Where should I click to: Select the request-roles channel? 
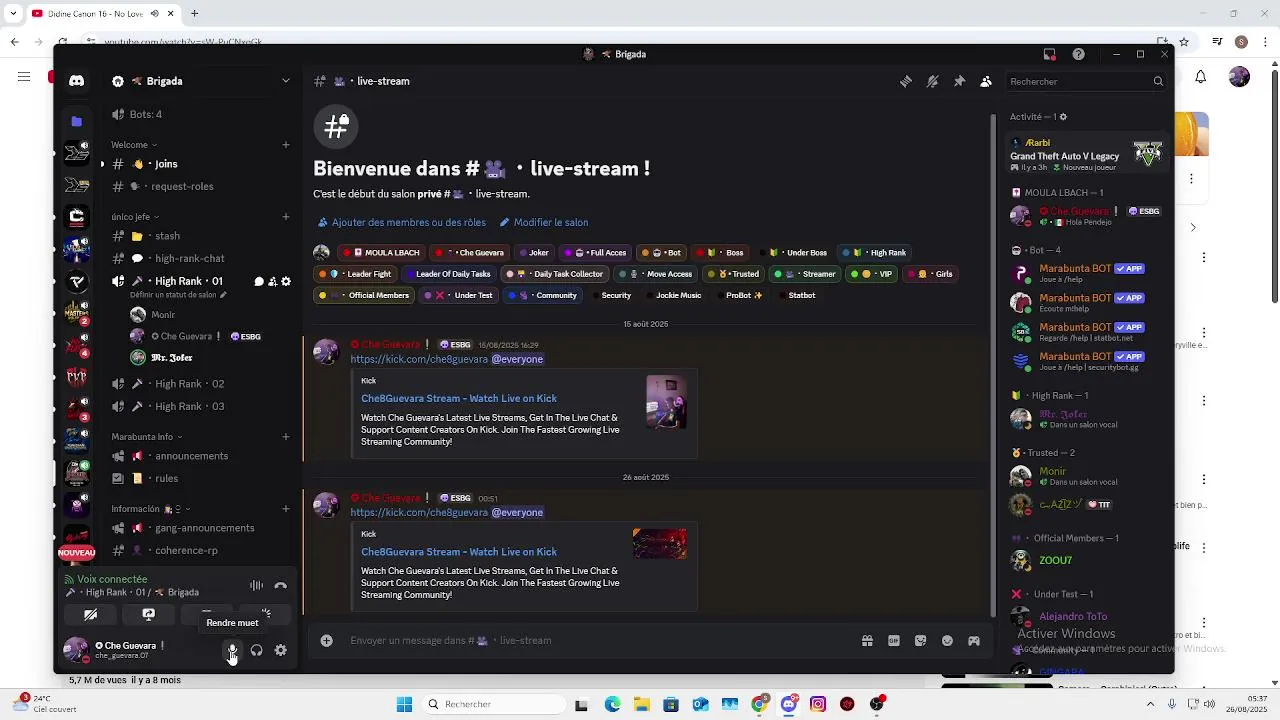click(x=198, y=186)
